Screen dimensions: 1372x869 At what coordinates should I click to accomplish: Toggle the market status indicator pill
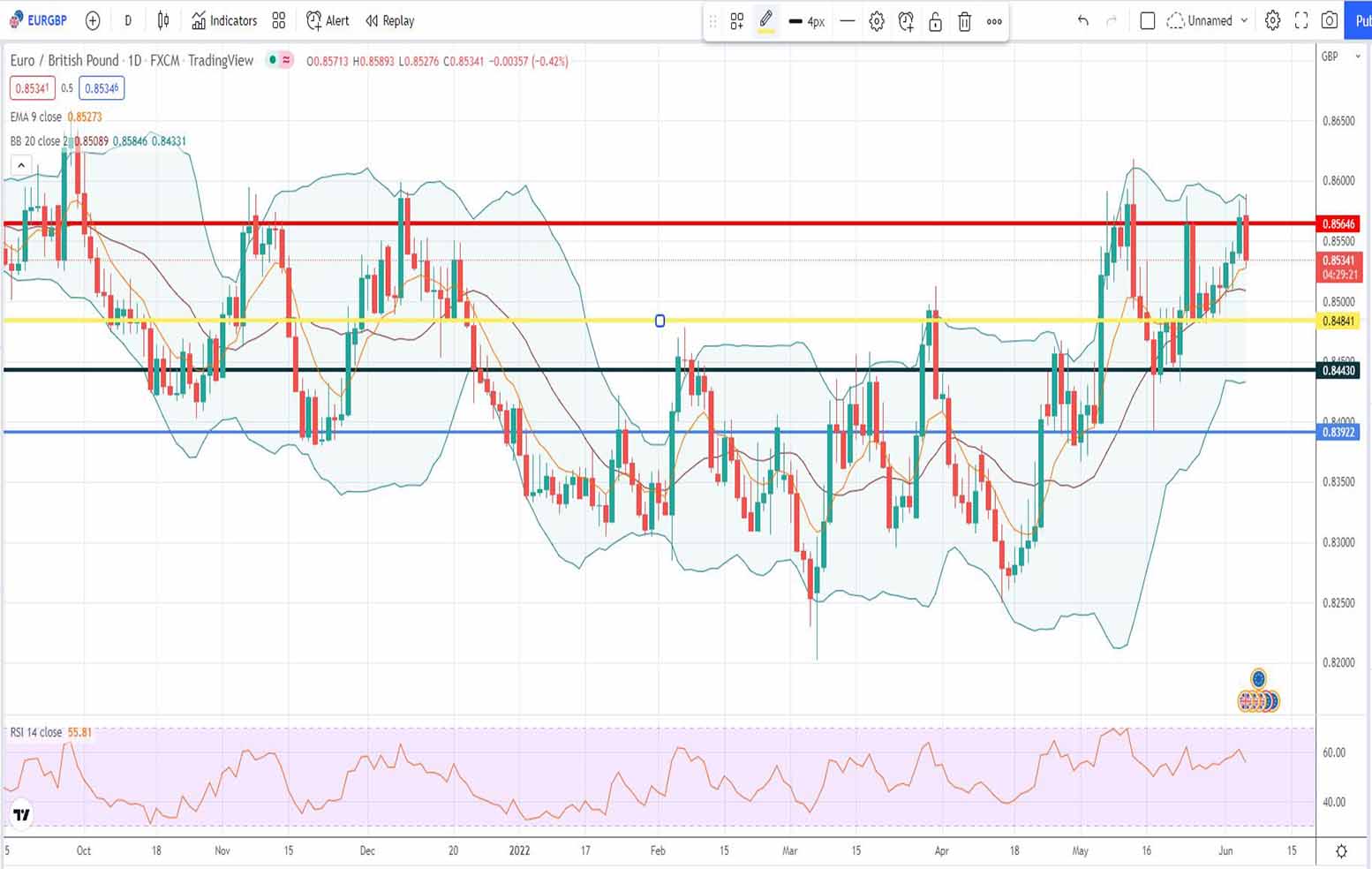[280, 60]
